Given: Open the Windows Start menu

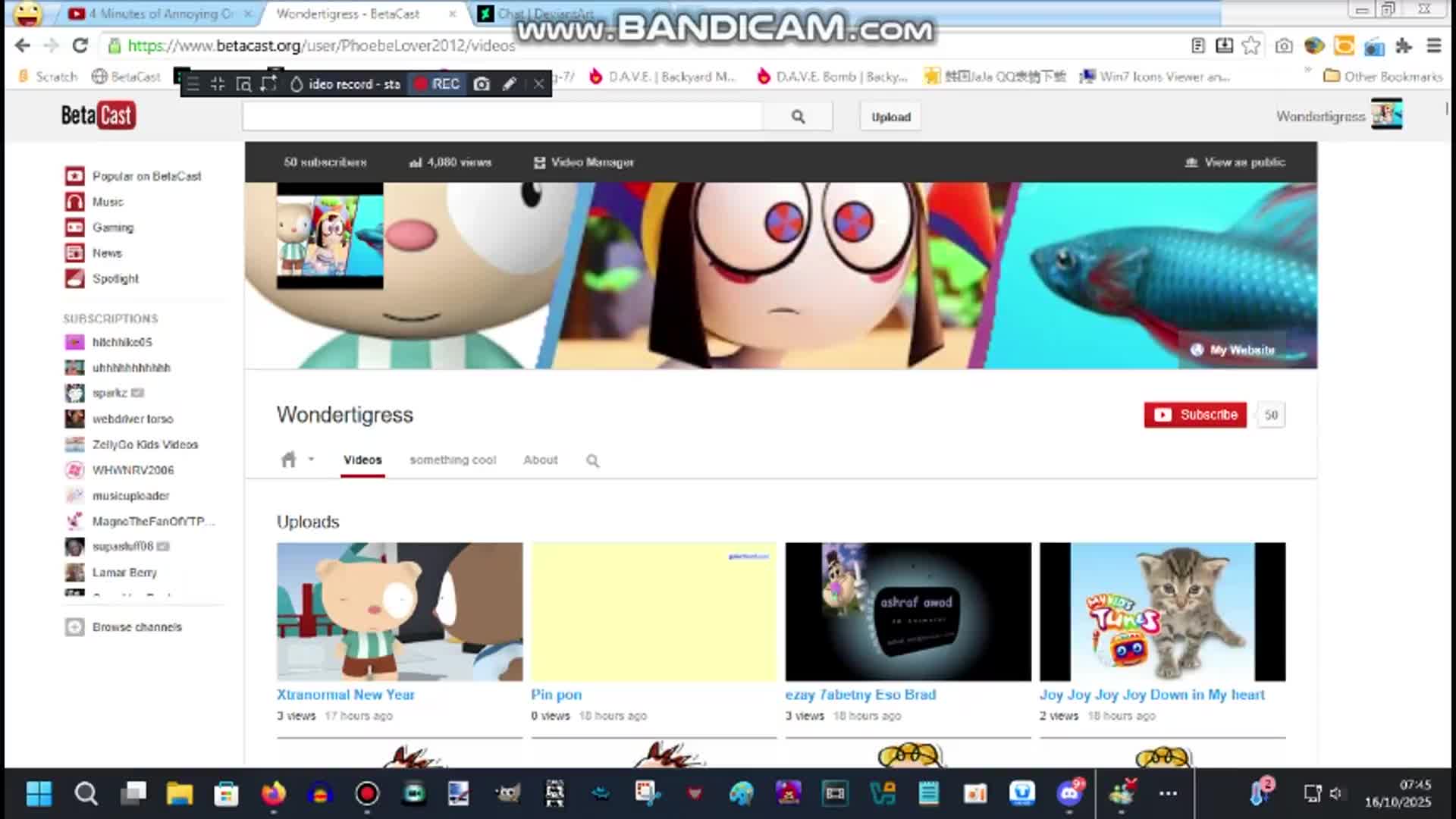Looking at the screenshot, I should [x=39, y=794].
